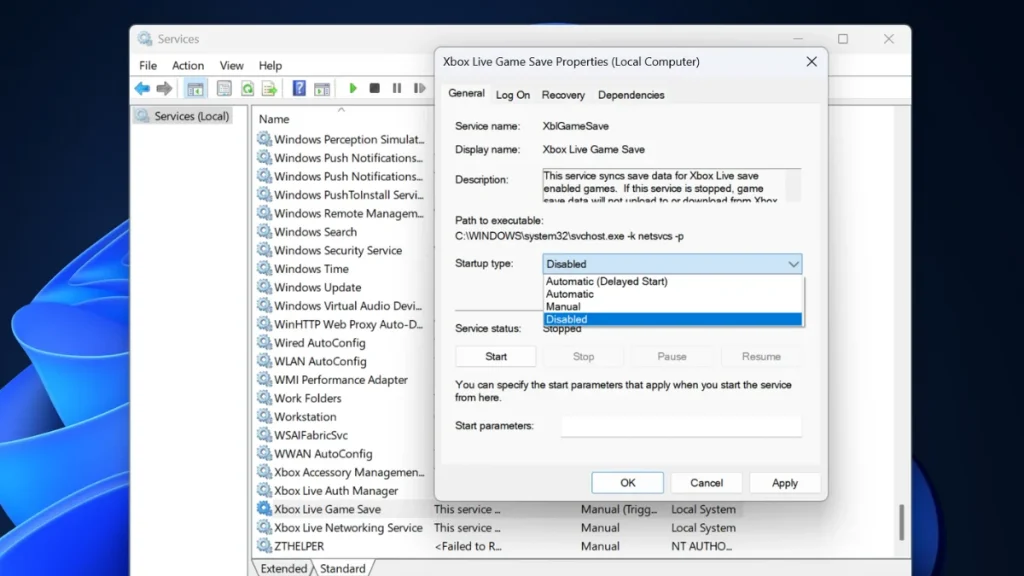1024x576 pixels.
Task: Click gear icon beside WSAIFabricSvc
Action: pyautogui.click(x=264, y=434)
